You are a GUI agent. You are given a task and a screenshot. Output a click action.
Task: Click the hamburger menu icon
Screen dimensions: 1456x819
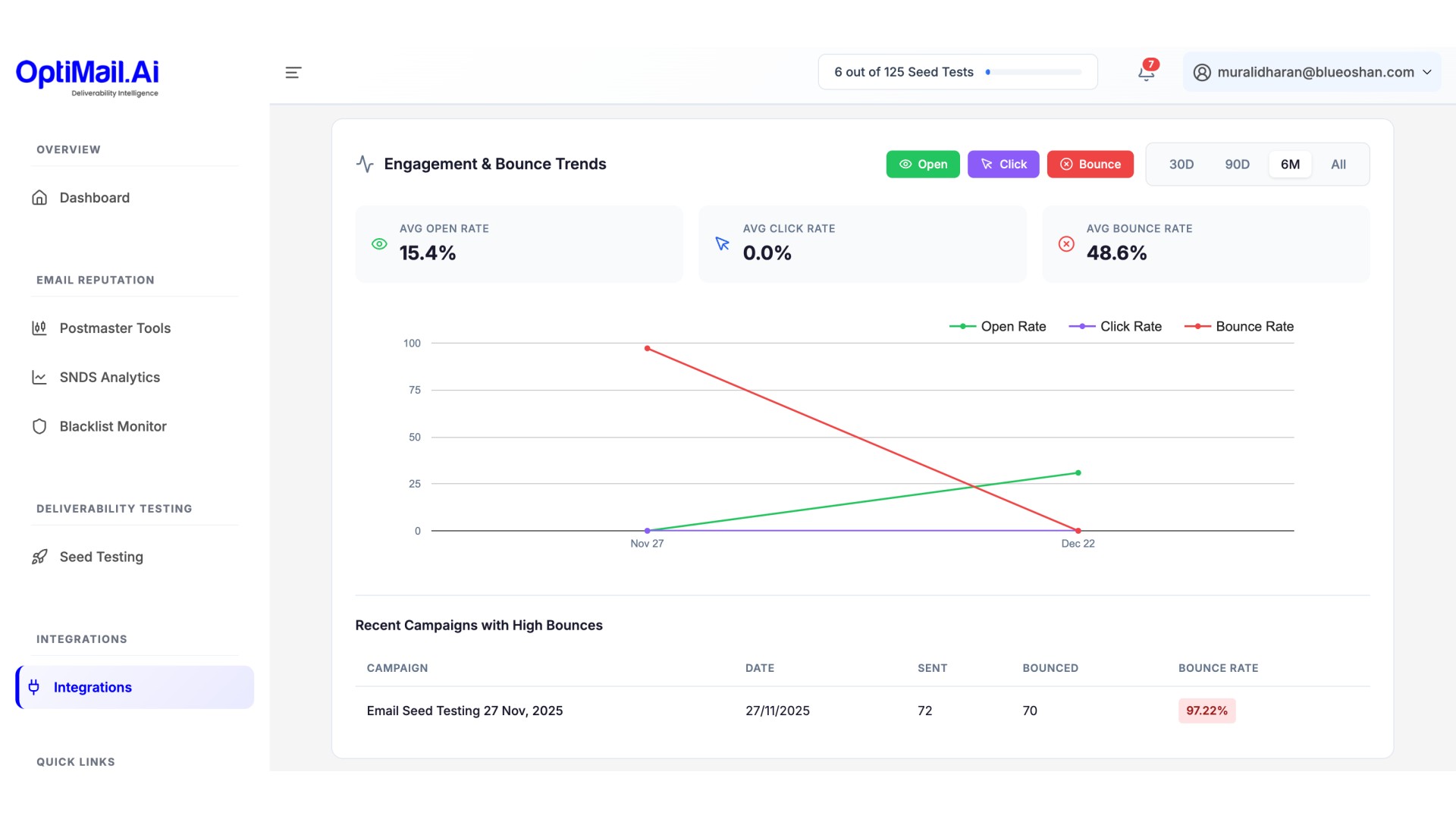[x=293, y=72]
